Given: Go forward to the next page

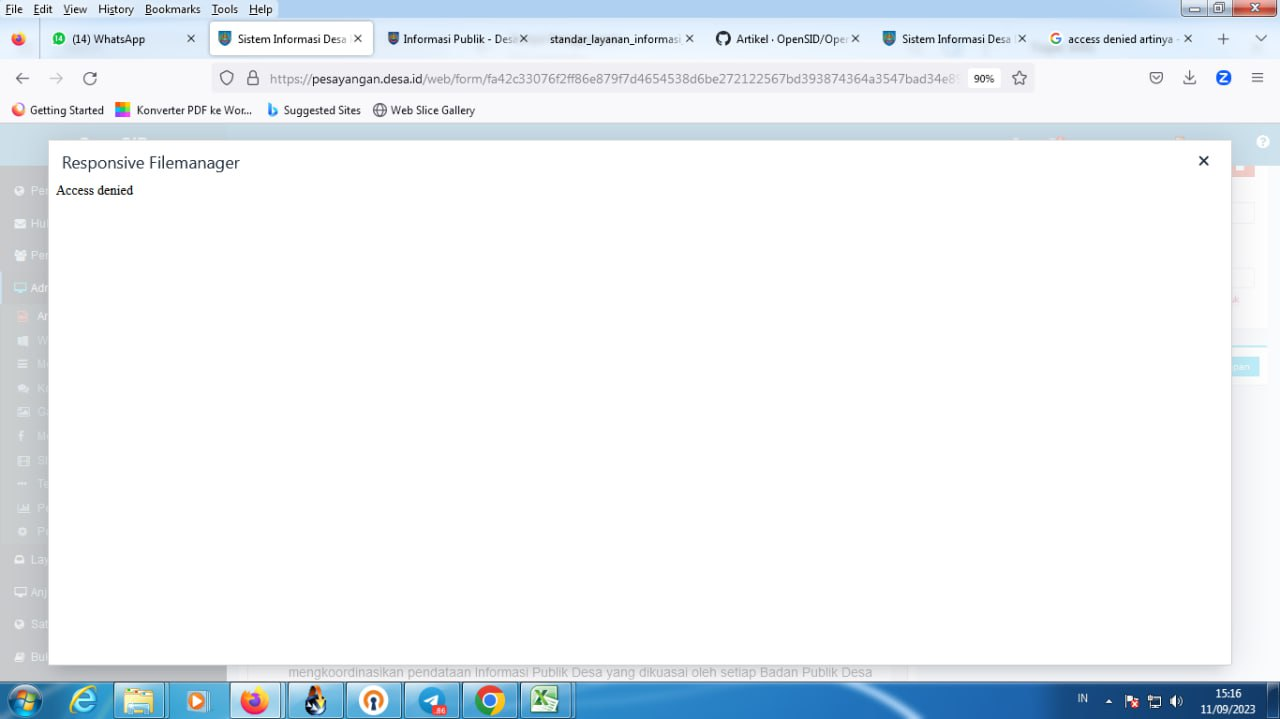Looking at the screenshot, I should [56, 78].
